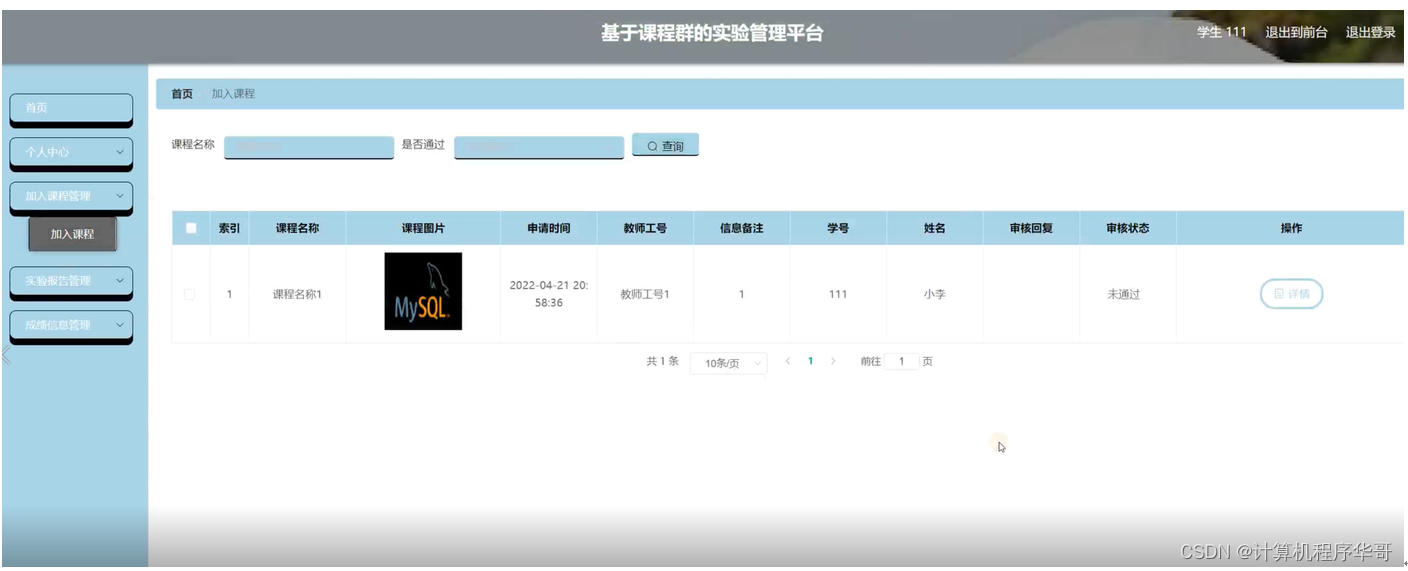Click 加入课程 in the breadcrumb
Viewport: 1408px width, 571px height.
tap(233, 94)
